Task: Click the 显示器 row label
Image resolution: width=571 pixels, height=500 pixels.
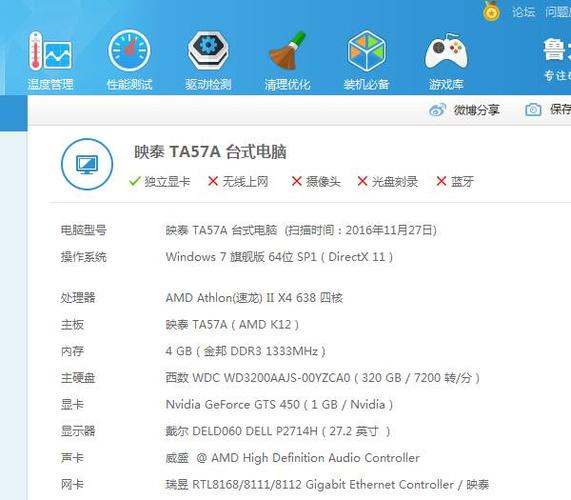Action: (x=78, y=431)
